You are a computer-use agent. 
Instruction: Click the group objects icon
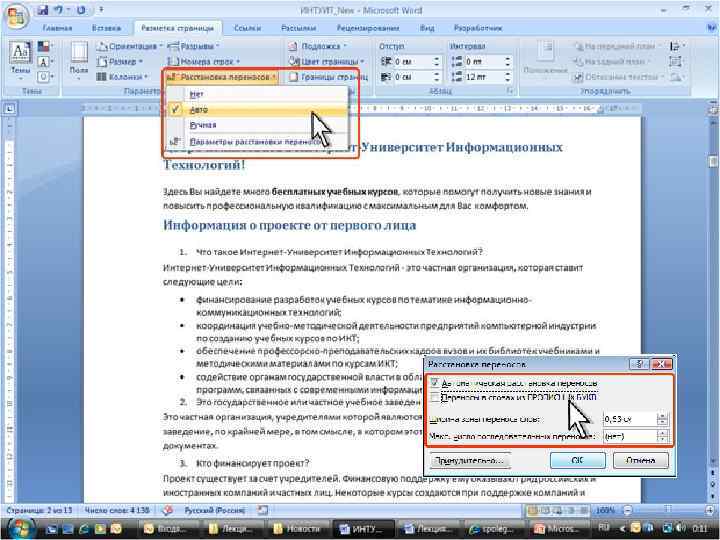675,62
